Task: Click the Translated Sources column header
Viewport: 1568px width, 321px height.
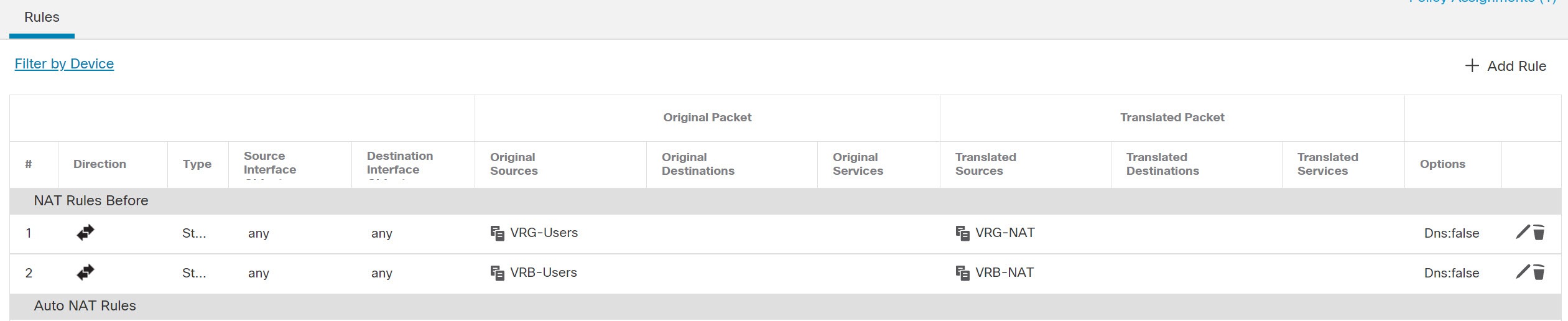Action: tap(986, 164)
